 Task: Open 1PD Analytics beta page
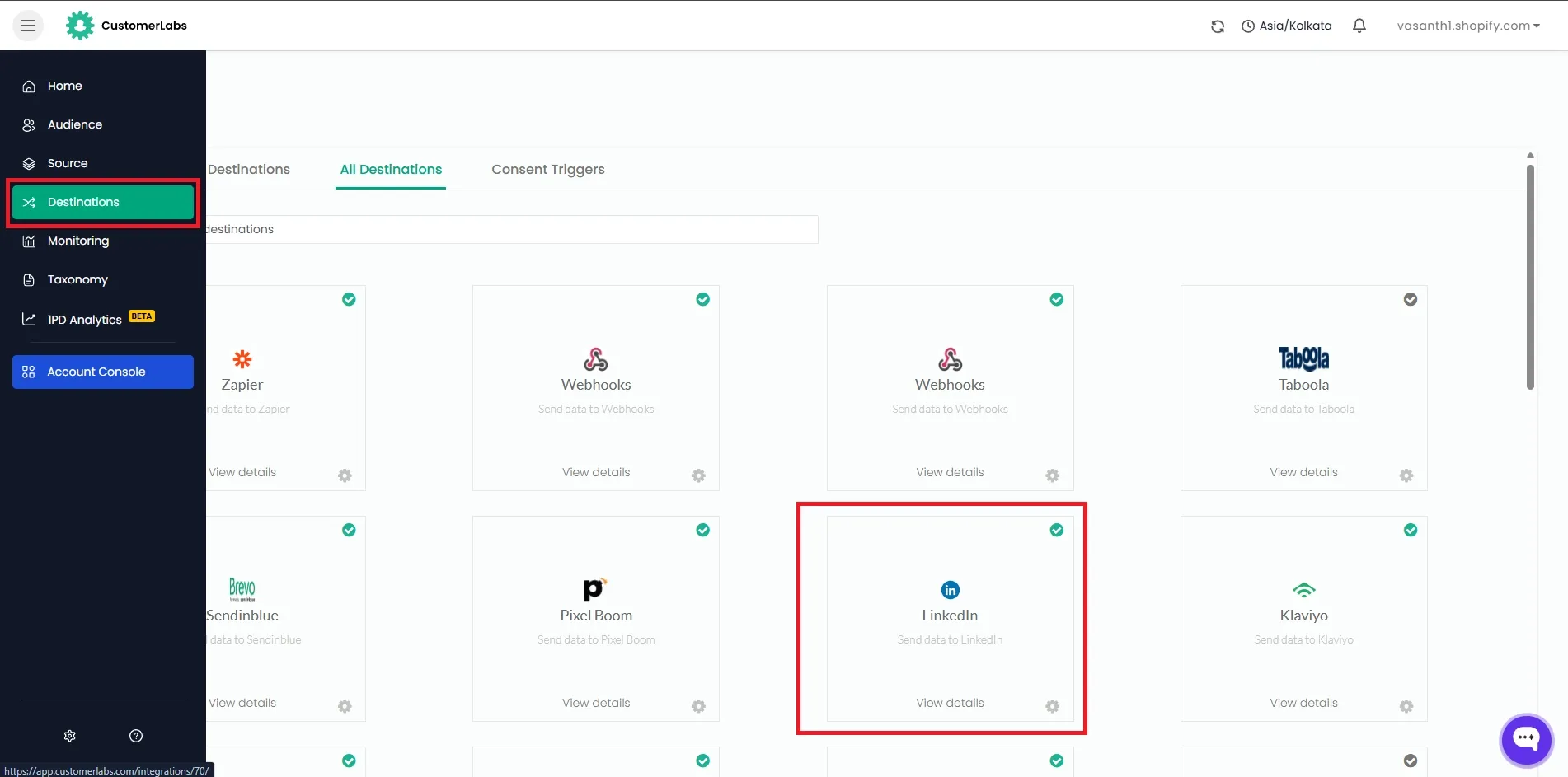(103, 319)
